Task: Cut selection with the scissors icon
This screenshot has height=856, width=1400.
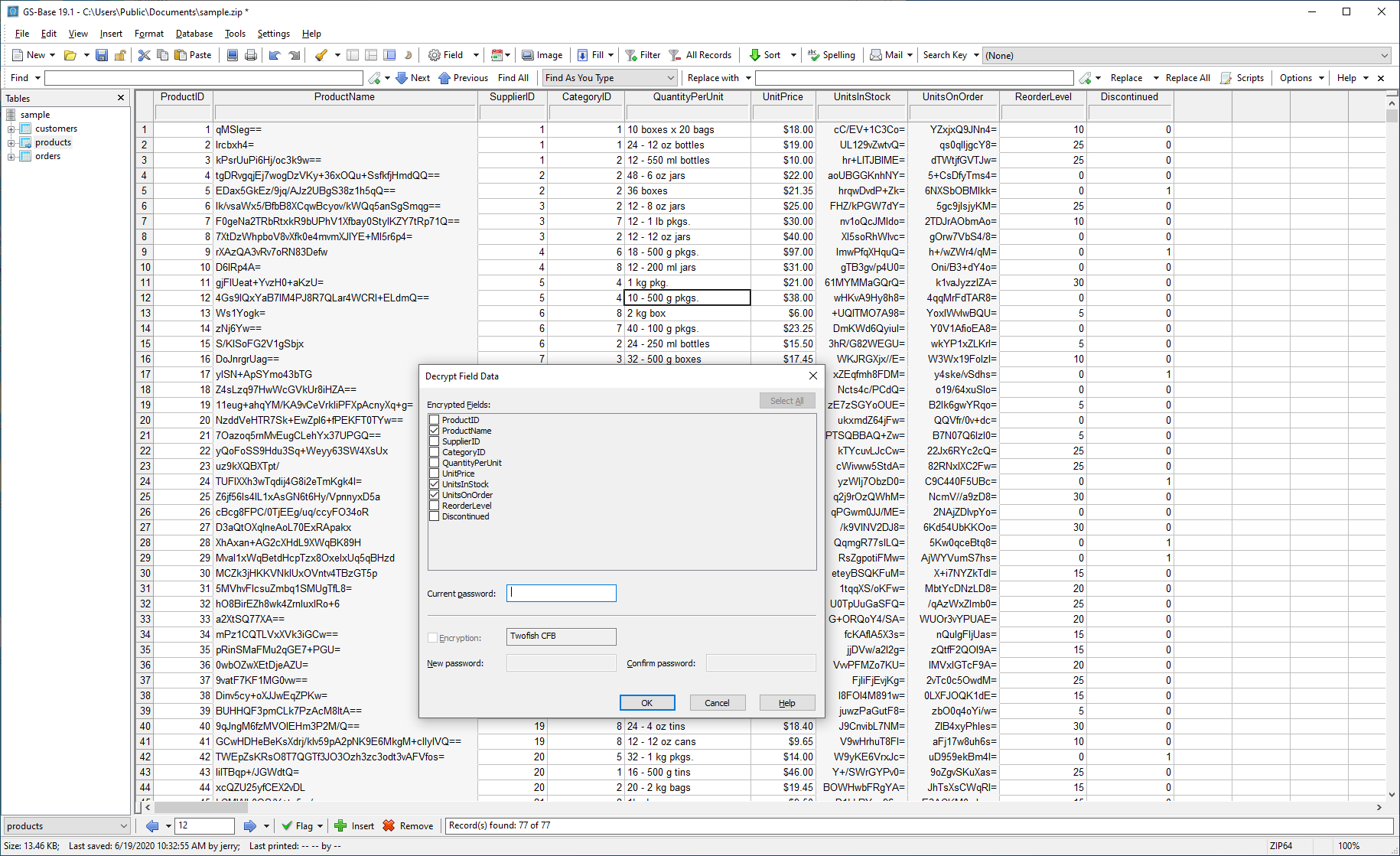Action: [x=144, y=55]
